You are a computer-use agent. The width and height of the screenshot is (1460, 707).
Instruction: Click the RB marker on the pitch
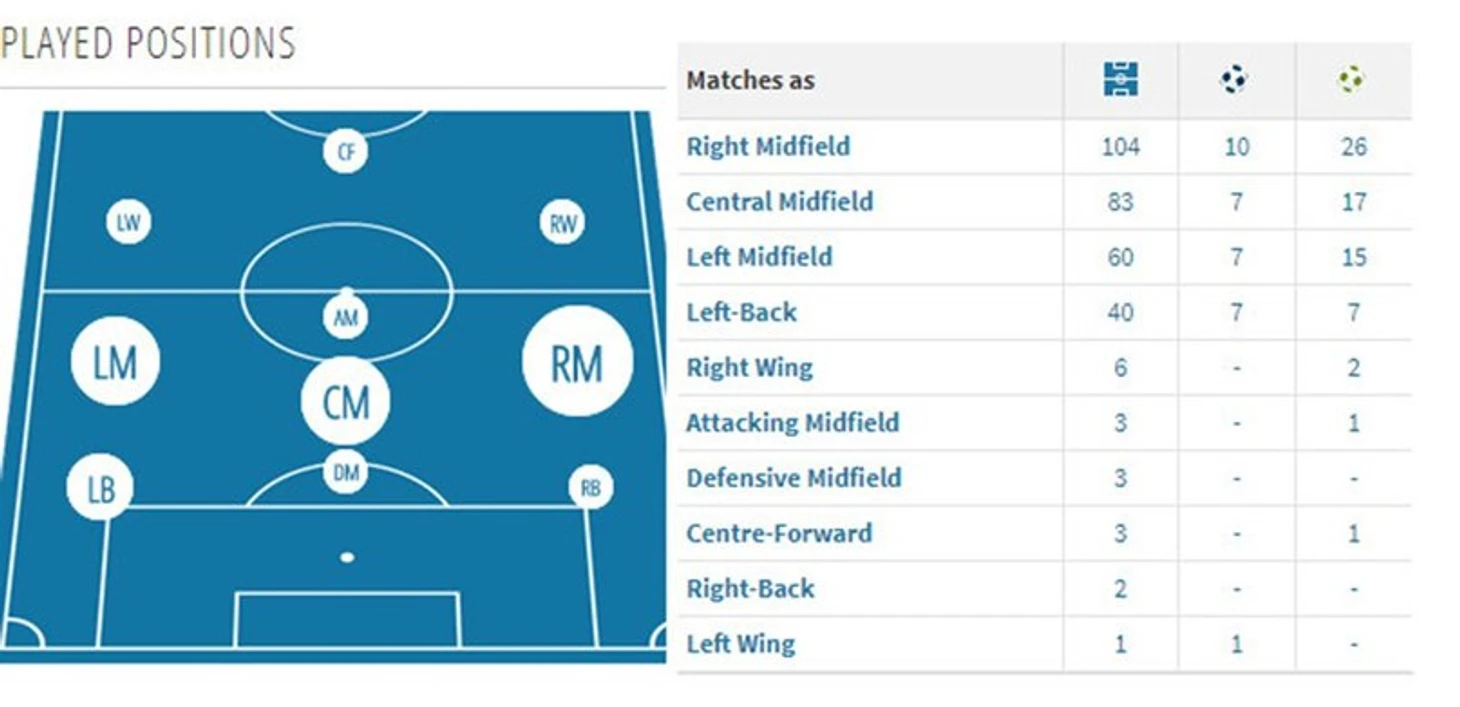[590, 488]
